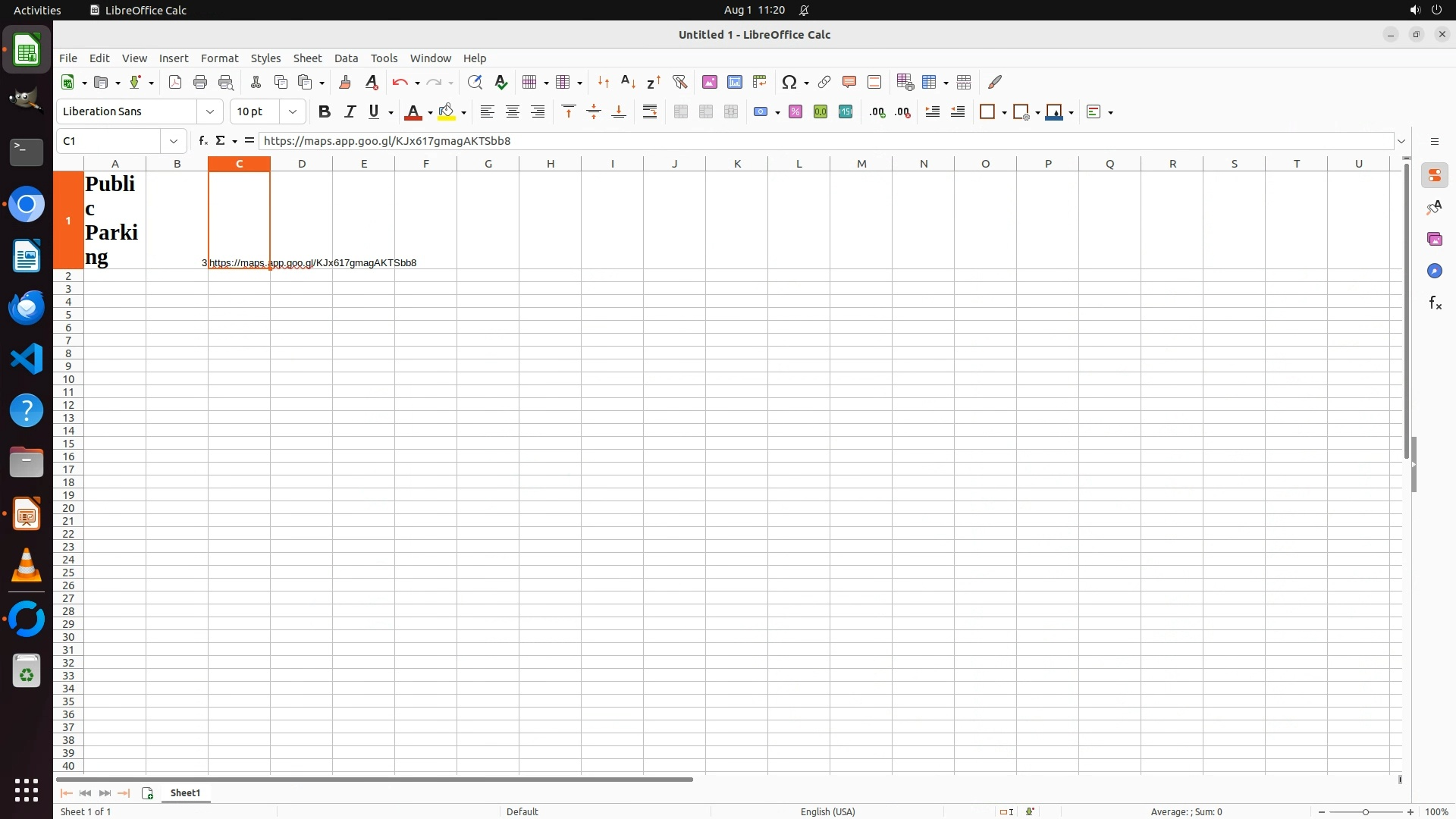The width and height of the screenshot is (1456, 819).
Task: Toggle Italic formatting
Action: 350,111
